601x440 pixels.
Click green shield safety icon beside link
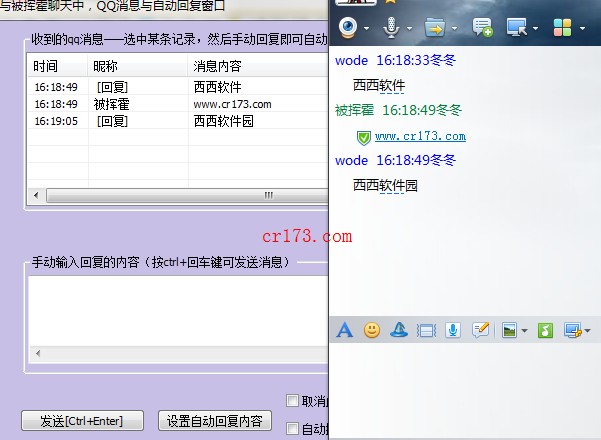click(364, 138)
